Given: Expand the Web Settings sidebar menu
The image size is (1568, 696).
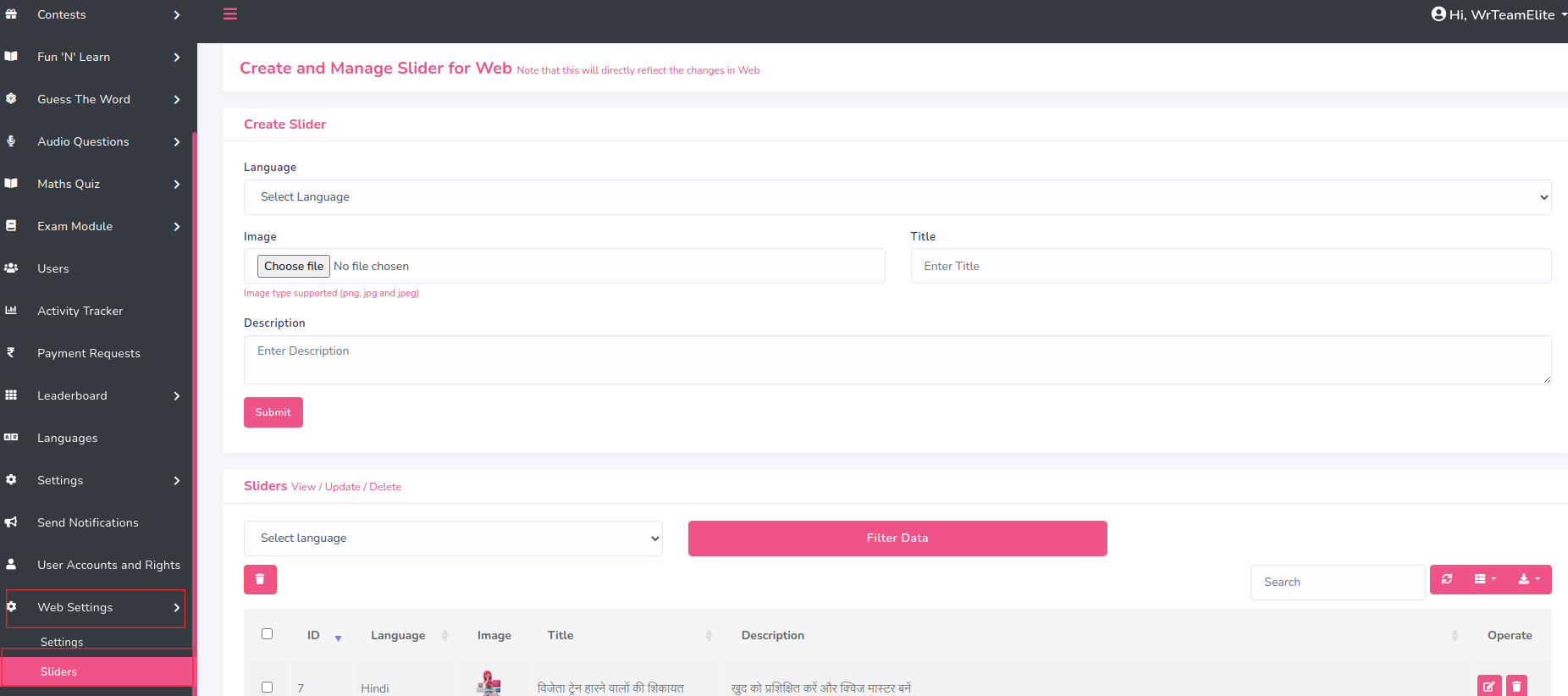Looking at the screenshot, I should click(95, 608).
